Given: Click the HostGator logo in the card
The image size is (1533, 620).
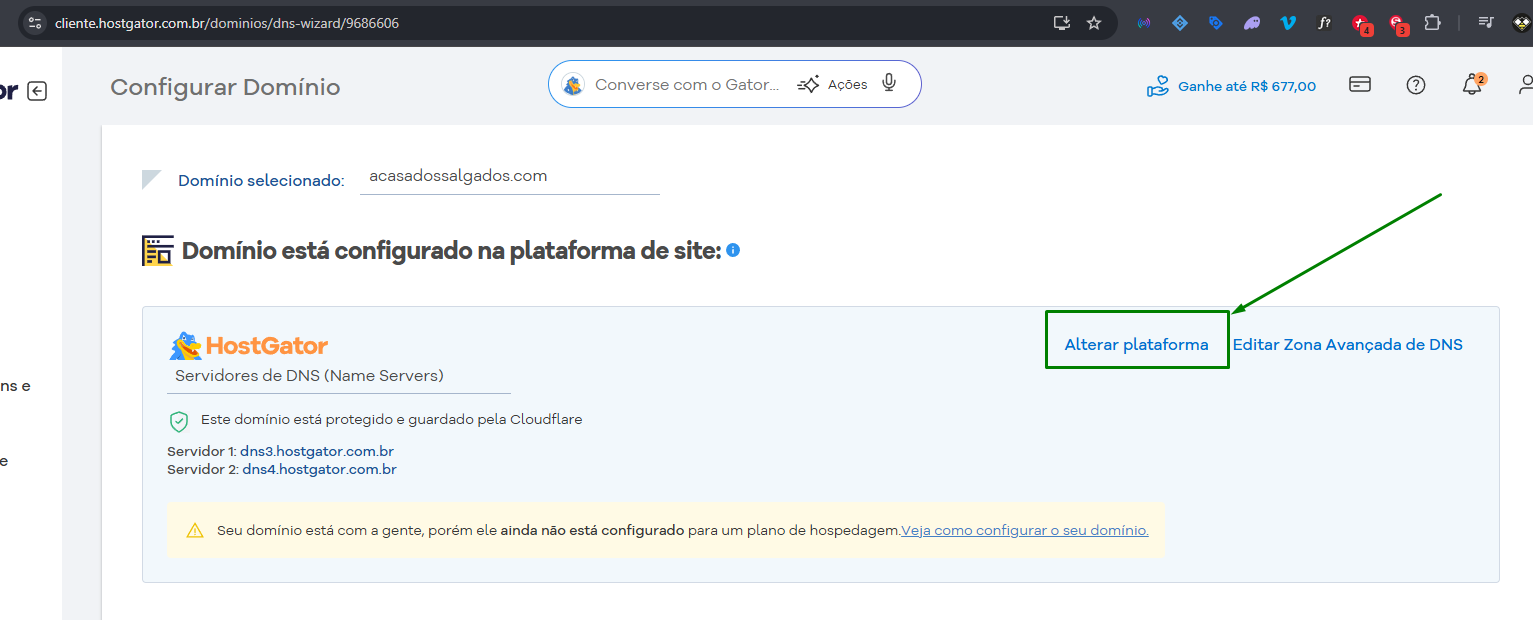Looking at the screenshot, I should click(249, 346).
